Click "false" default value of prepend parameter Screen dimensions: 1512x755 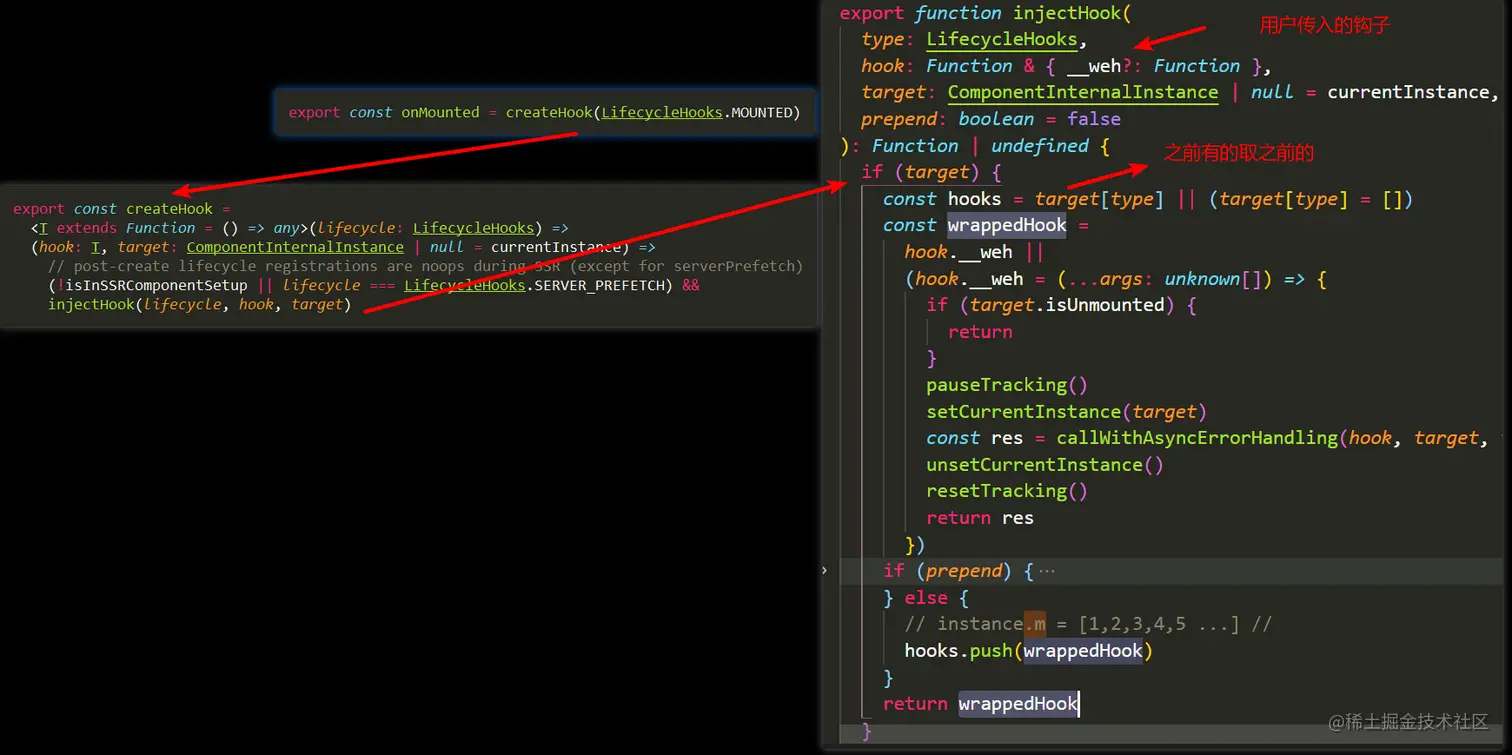click(x=1094, y=119)
